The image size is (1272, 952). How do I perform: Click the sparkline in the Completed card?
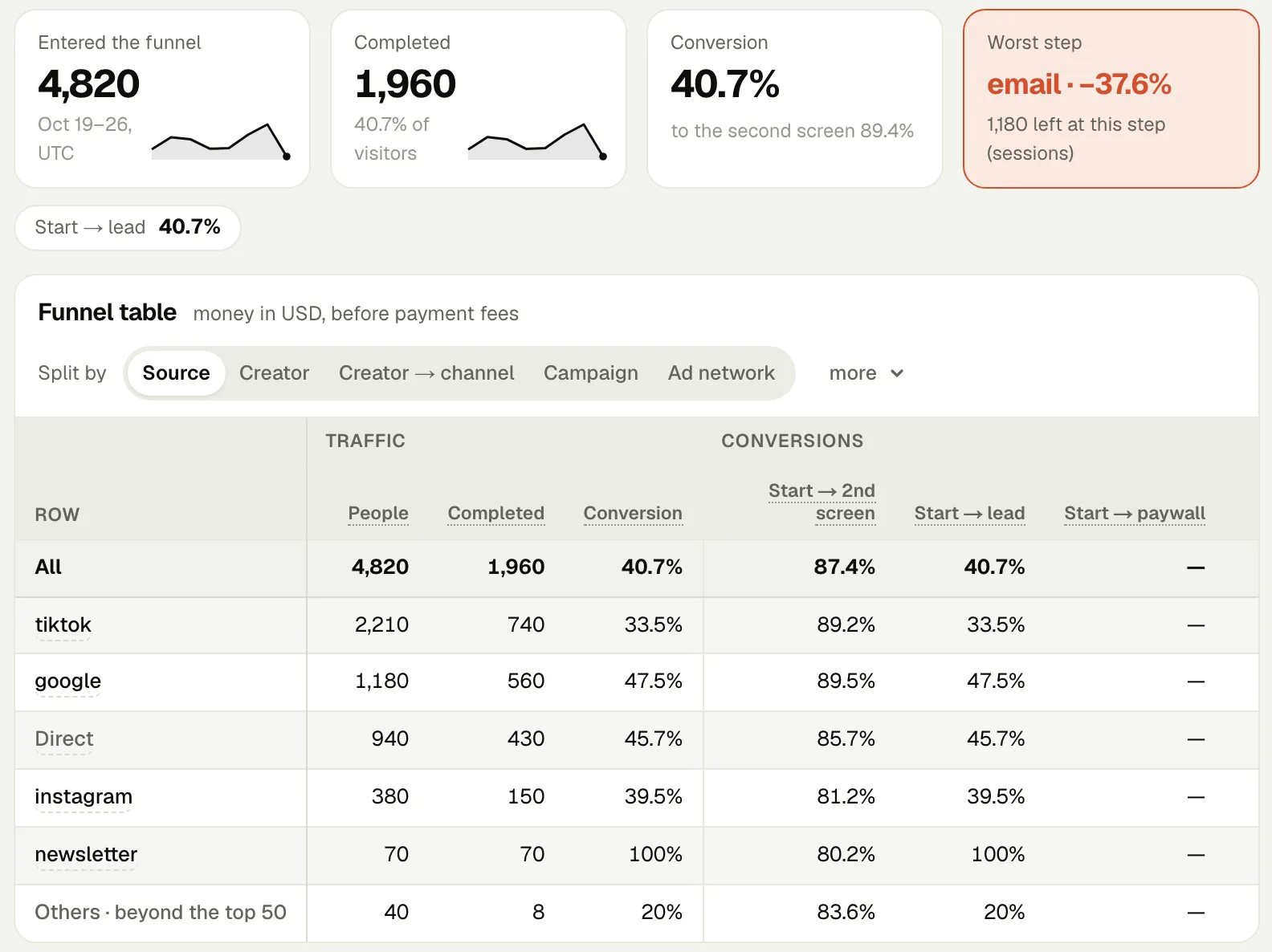(x=536, y=141)
